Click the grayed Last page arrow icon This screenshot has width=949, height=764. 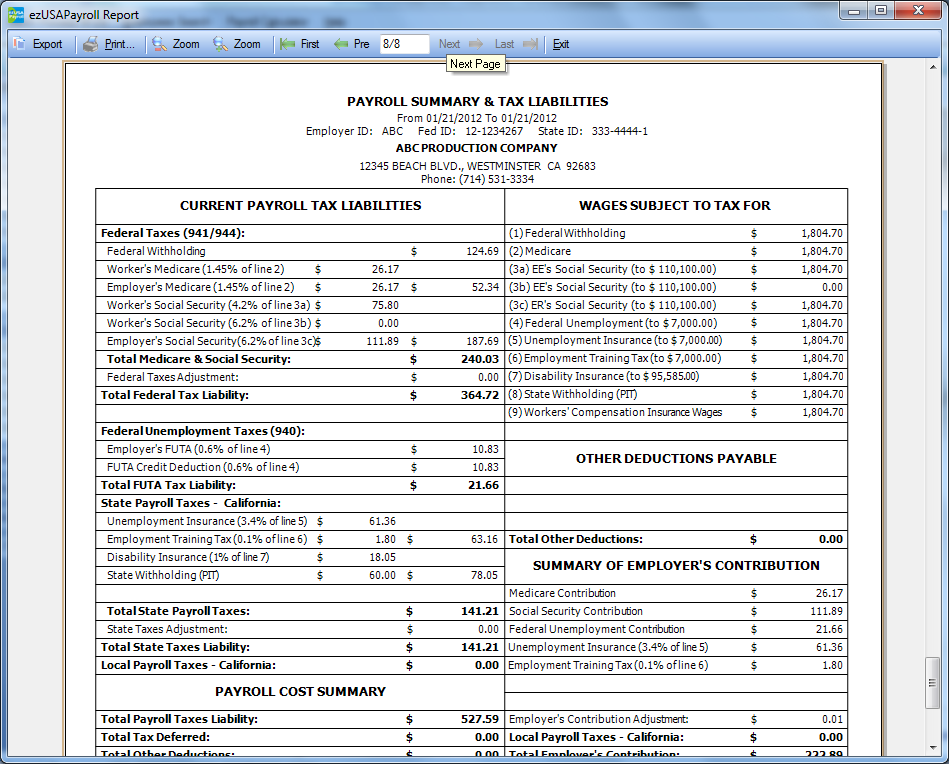click(530, 44)
